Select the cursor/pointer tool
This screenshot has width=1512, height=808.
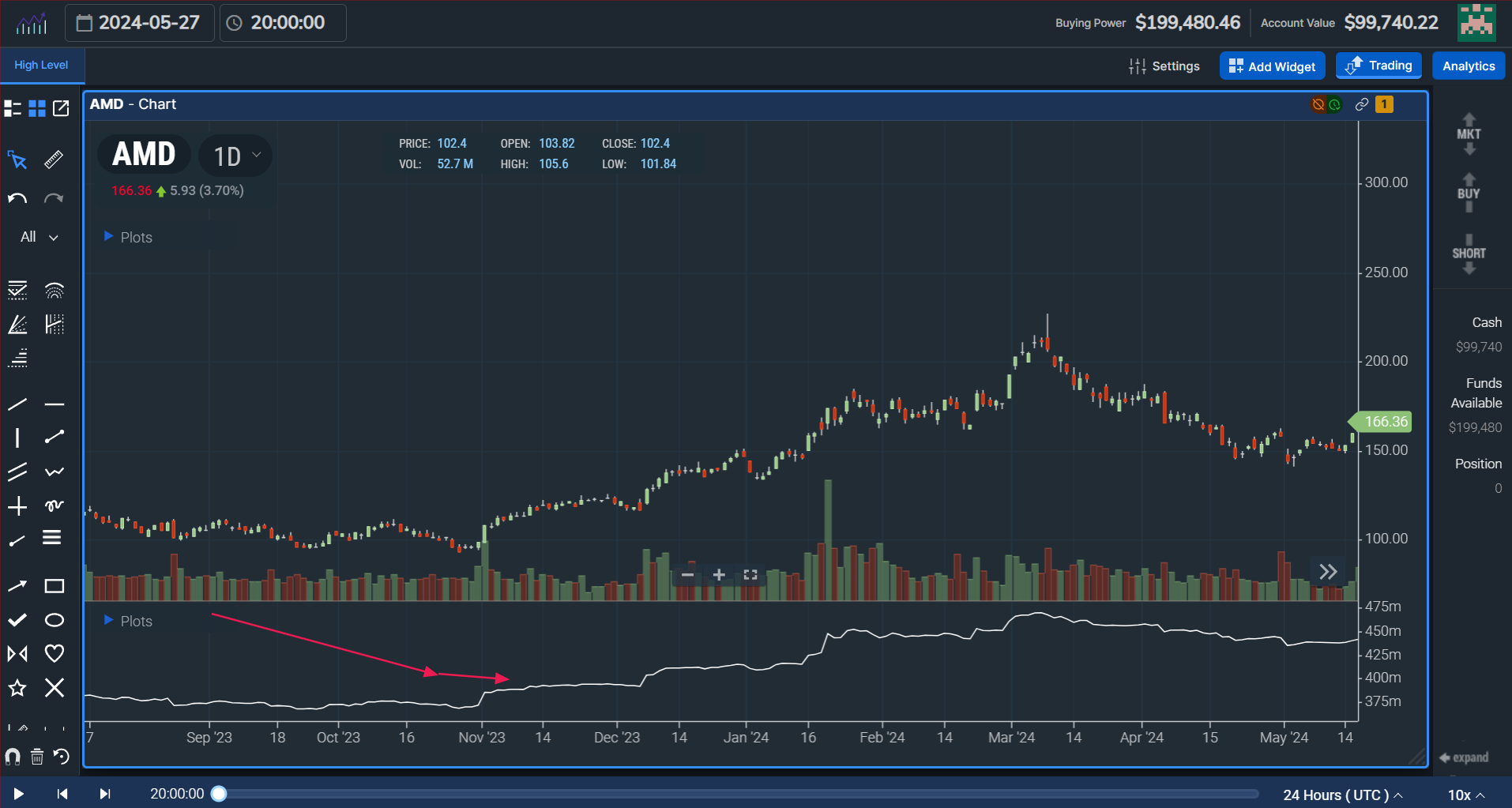tap(17, 160)
